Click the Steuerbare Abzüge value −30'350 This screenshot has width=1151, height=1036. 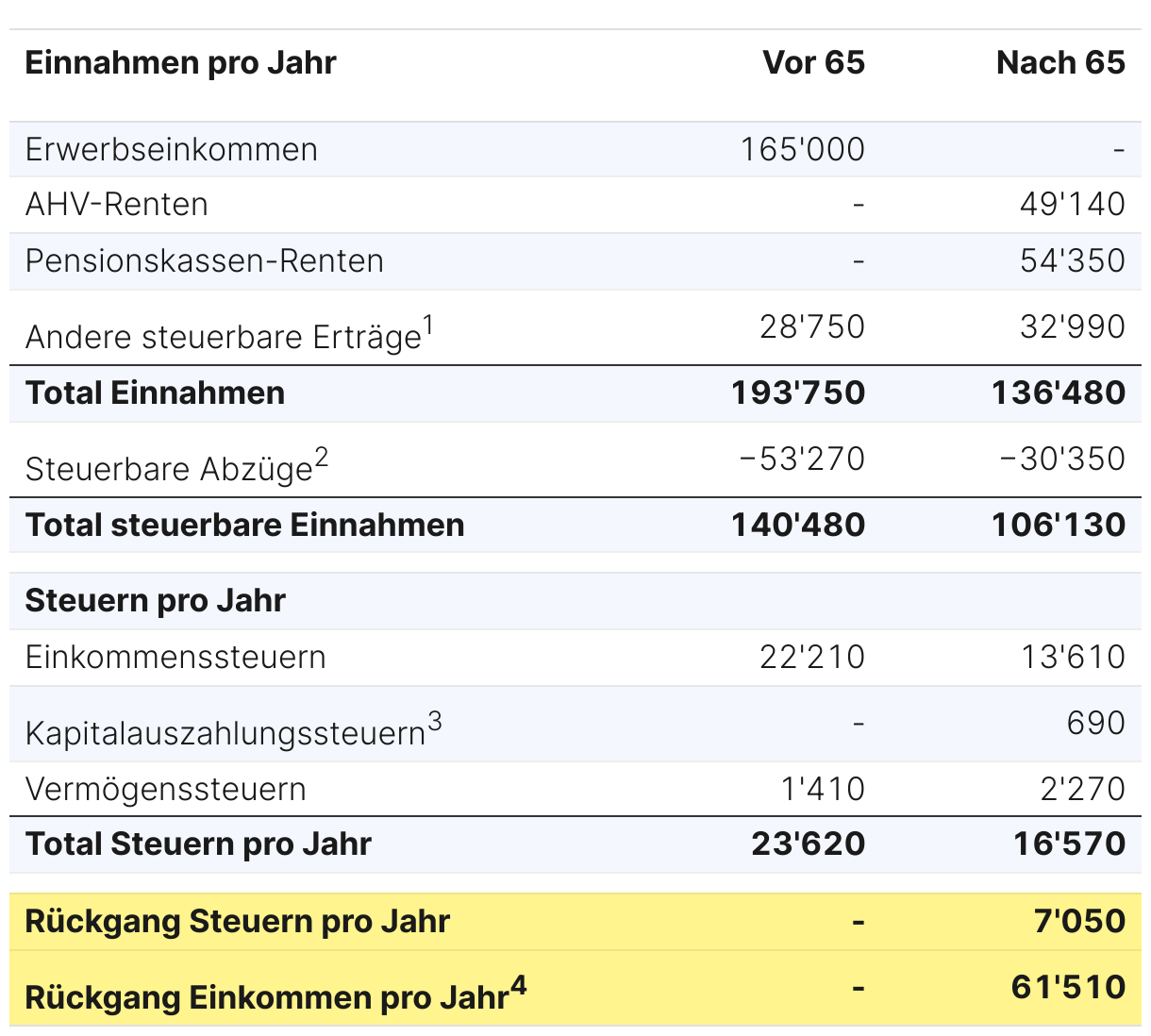pos(1062,459)
